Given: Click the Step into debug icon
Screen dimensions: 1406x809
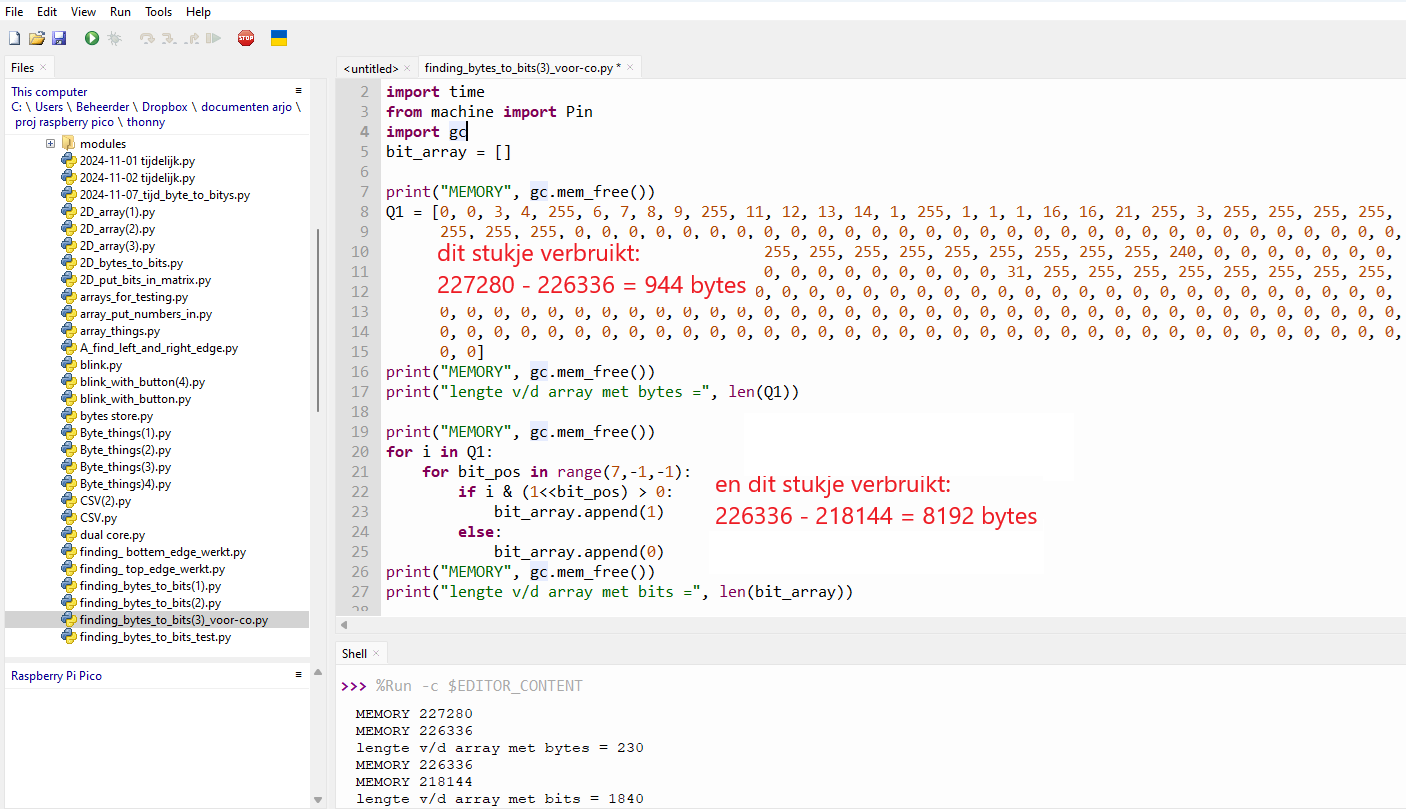Looking at the screenshot, I should (x=169, y=38).
